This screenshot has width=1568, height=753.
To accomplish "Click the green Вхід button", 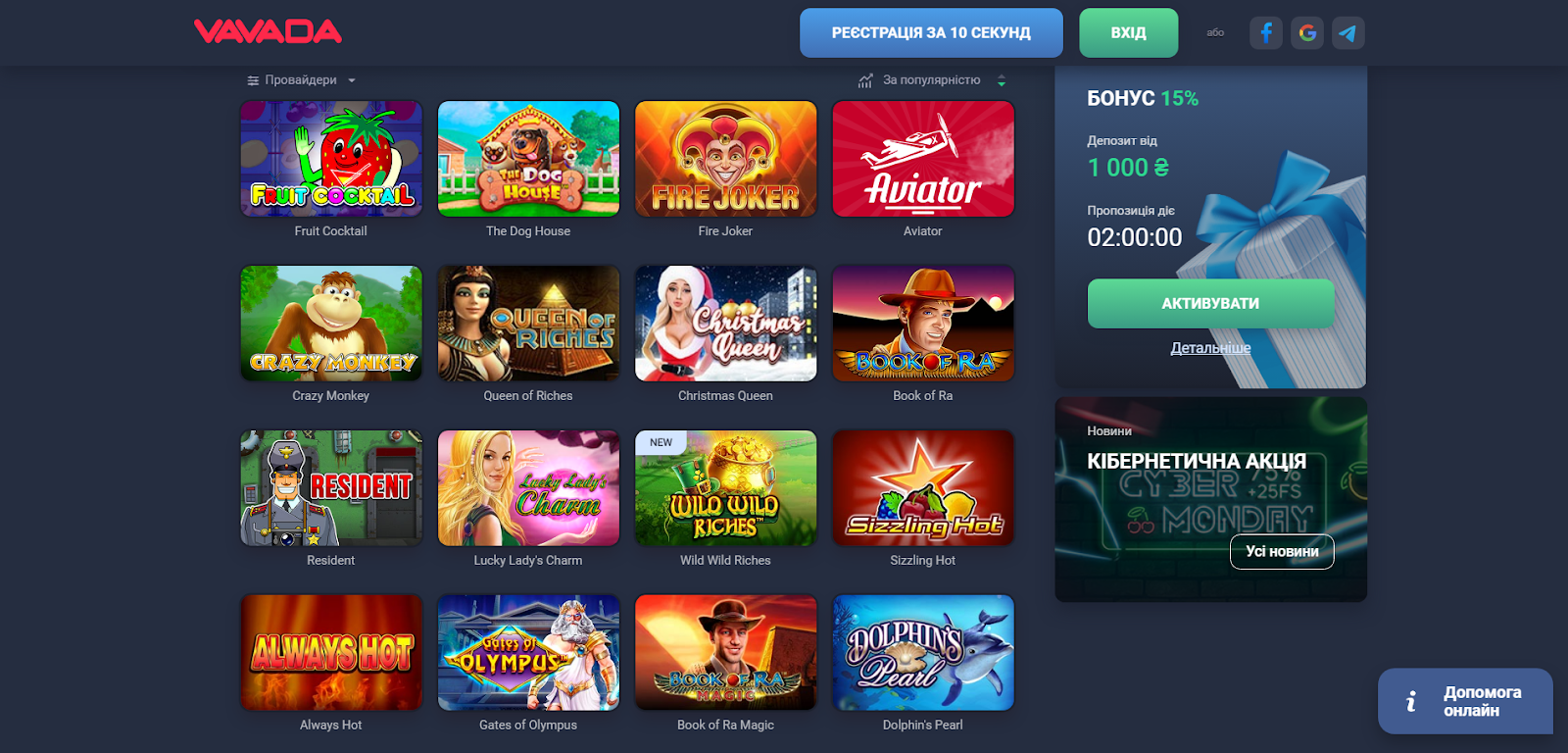I will tap(1128, 32).
